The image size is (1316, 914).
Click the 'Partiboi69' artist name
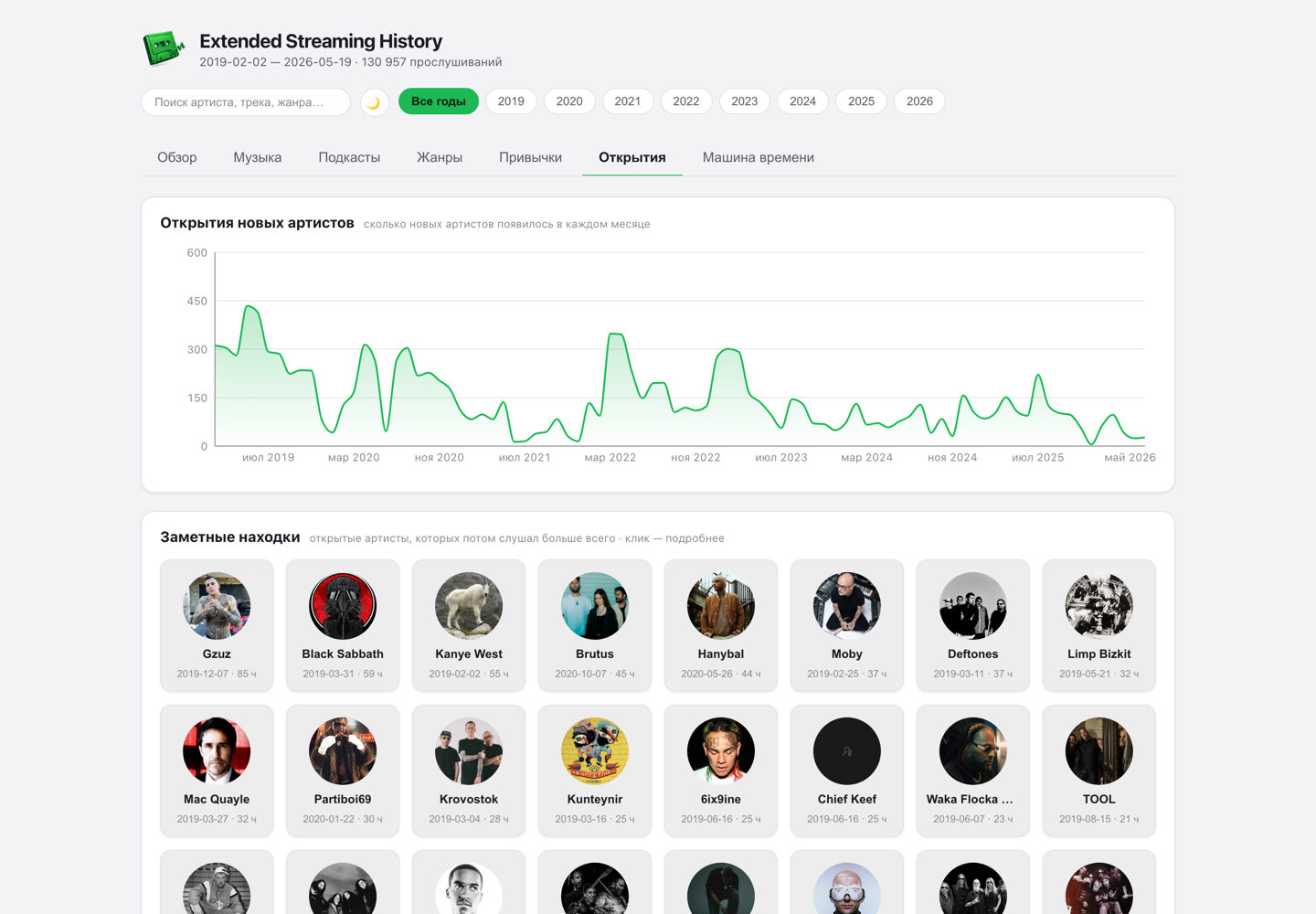click(x=343, y=800)
